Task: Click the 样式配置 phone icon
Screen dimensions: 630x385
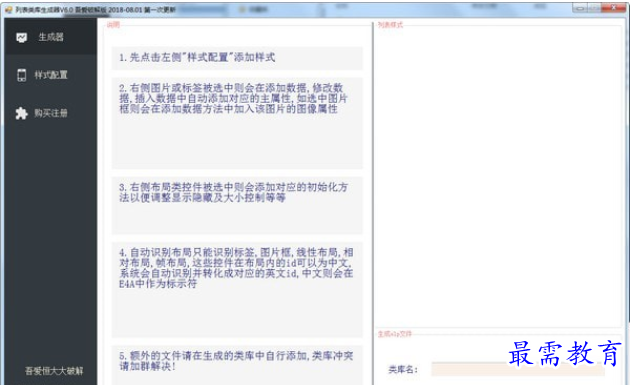Action: click(22, 75)
